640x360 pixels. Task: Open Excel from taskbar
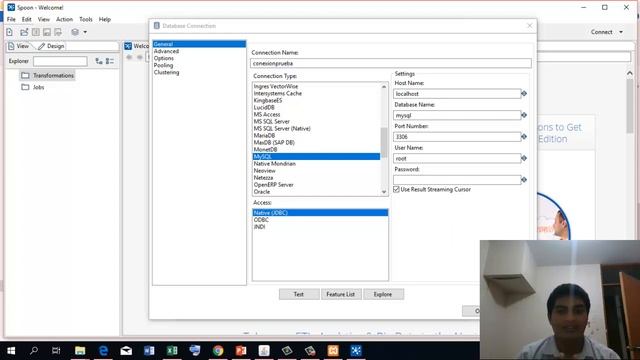(x=172, y=351)
